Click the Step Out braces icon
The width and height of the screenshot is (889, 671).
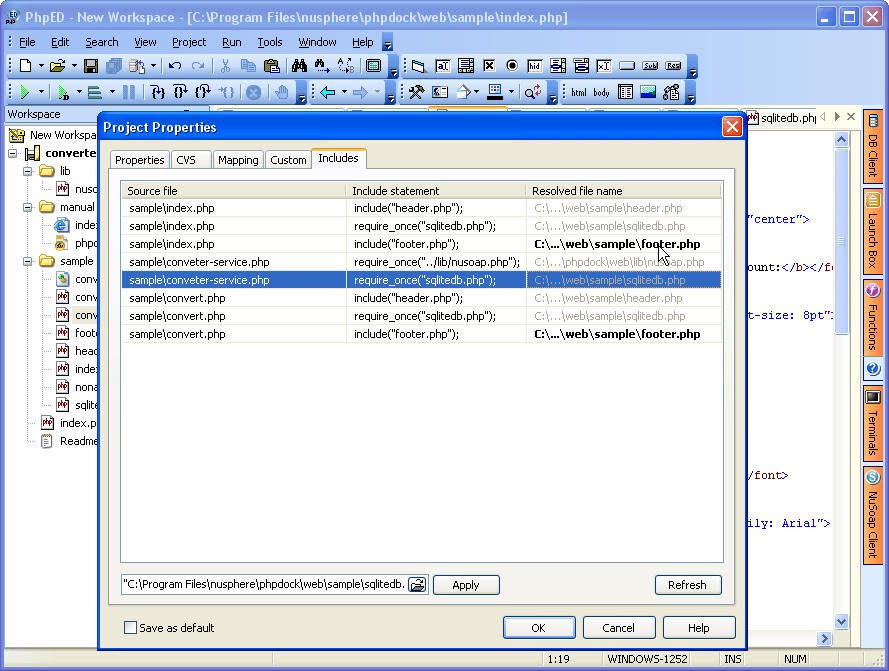pos(202,92)
